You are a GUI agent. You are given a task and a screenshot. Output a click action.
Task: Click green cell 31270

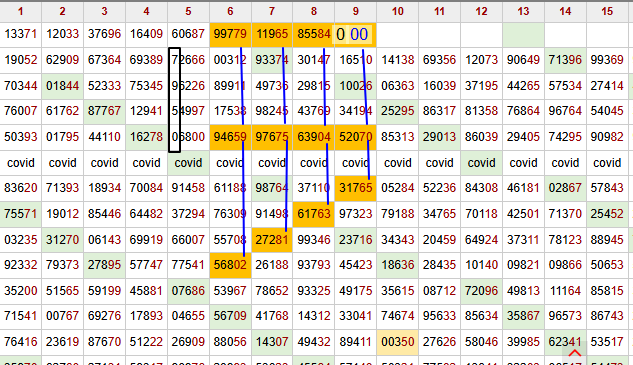pos(62,240)
